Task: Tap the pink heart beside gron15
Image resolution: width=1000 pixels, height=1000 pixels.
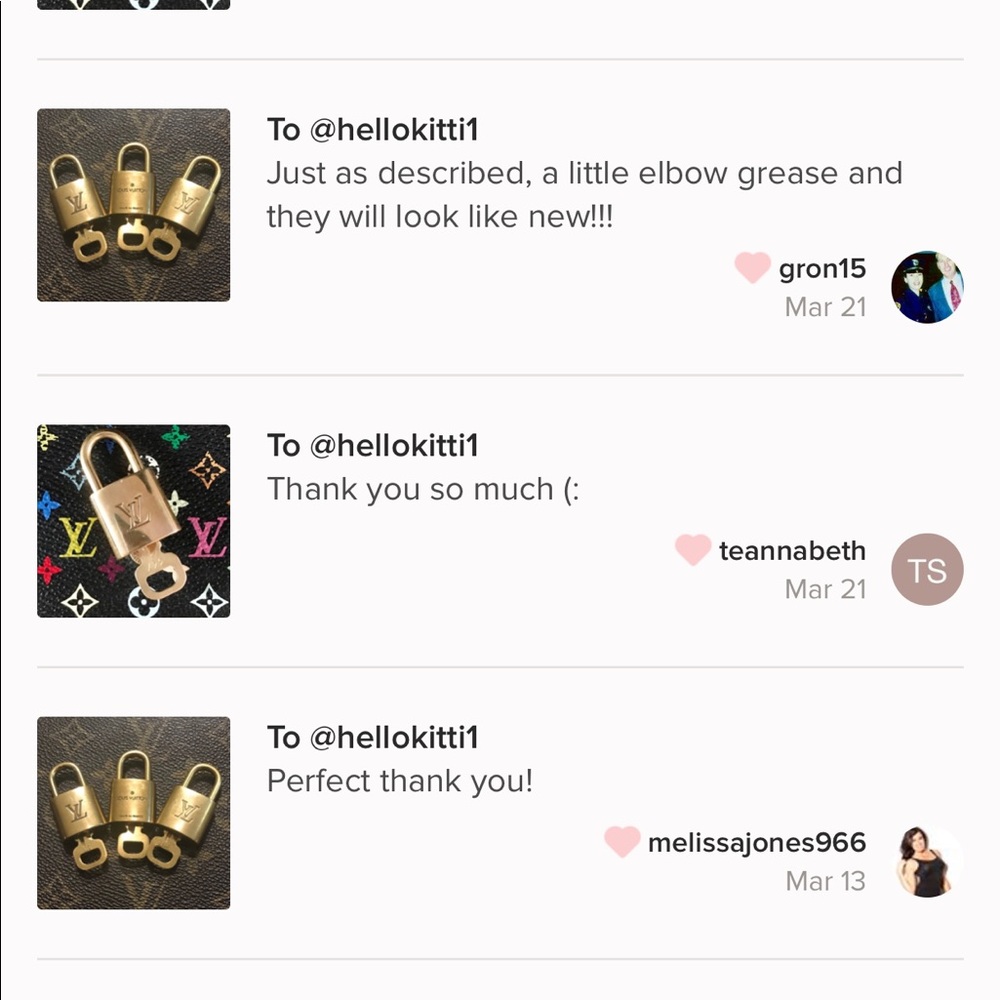Action: [752, 268]
